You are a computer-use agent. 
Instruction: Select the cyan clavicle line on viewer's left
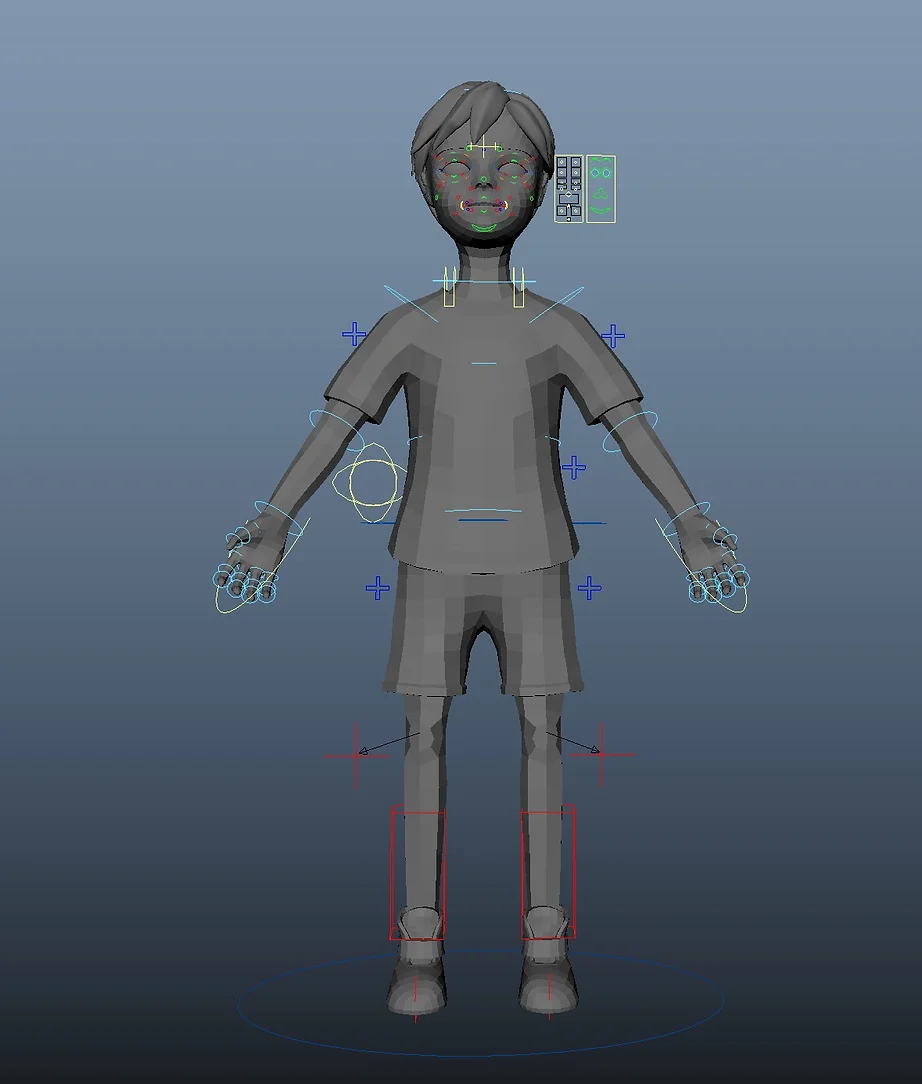[411, 303]
